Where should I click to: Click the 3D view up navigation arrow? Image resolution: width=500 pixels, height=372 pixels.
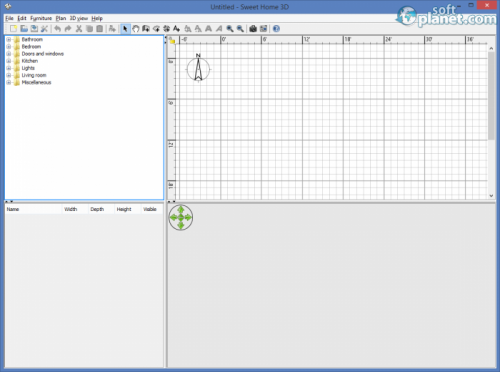181,210
